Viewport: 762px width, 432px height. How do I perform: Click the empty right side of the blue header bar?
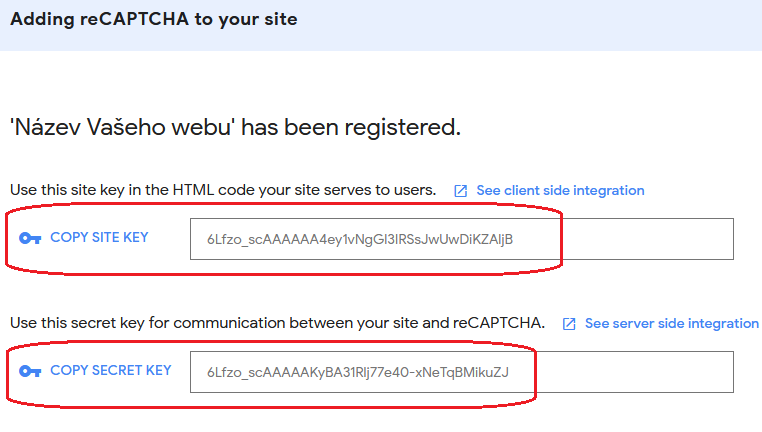[x=600, y=20]
